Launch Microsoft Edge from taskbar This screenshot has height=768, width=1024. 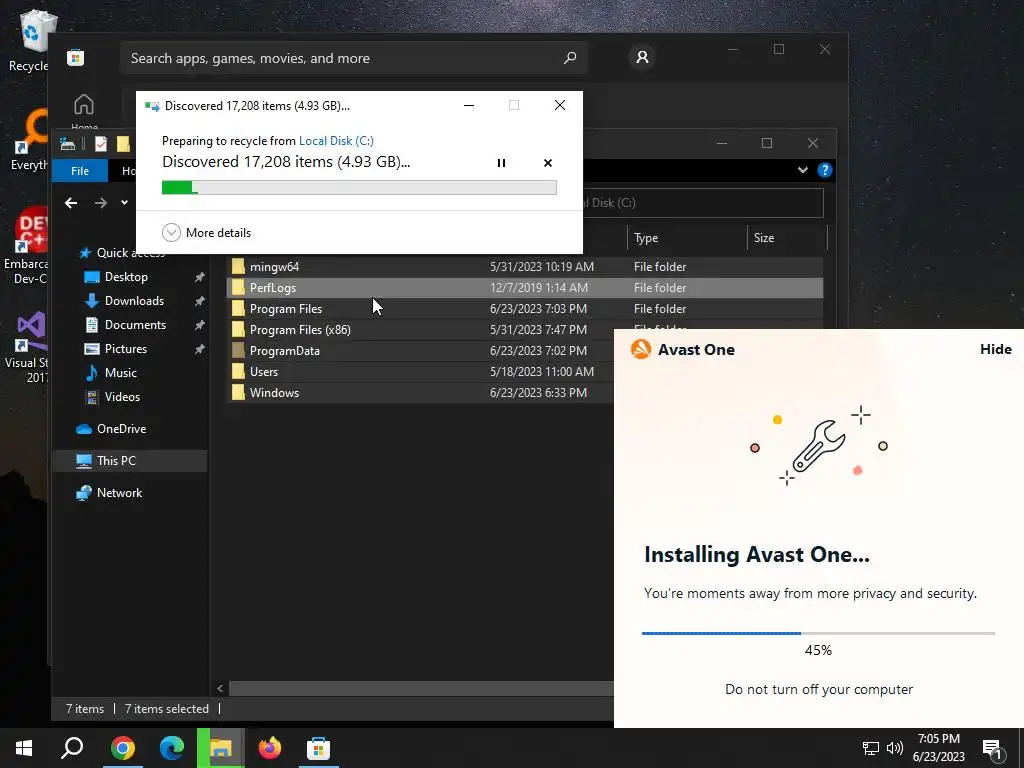(172, 748)
